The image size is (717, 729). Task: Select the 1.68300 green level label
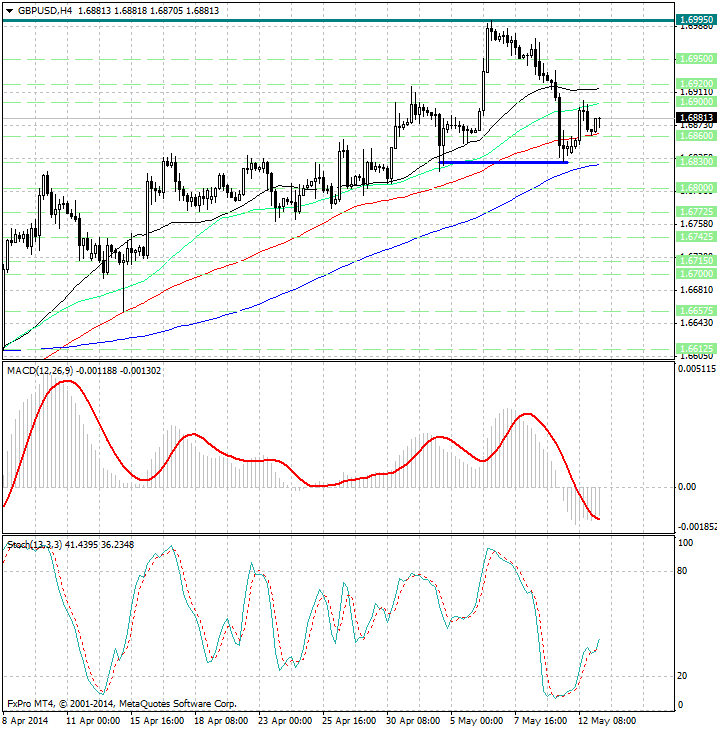tap(696, 161)
